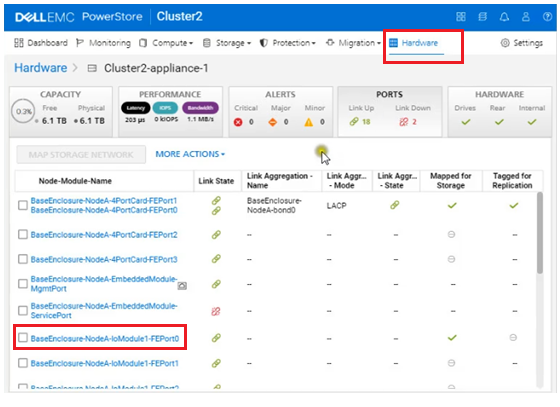Viewport: 560px width, 407px height.
Task: Select the HARDWARE card tab
Action: point(500,111)
